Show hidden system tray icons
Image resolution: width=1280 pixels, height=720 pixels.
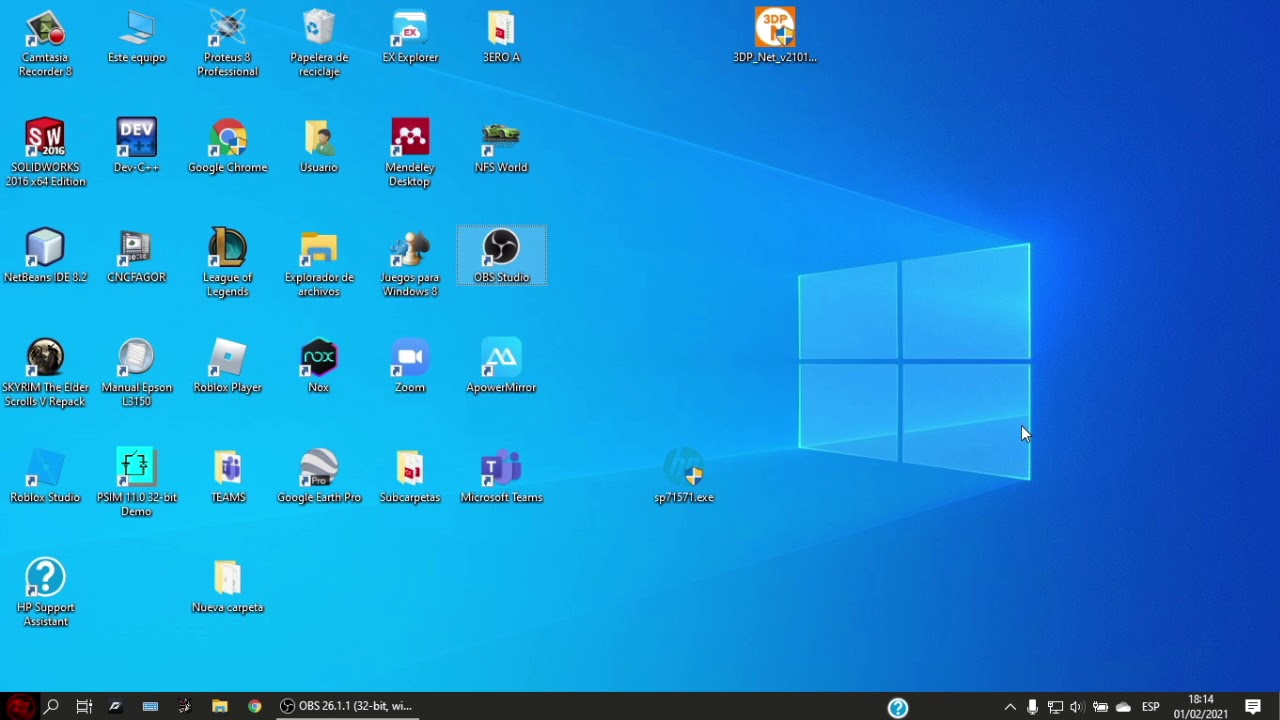[1010, 707]
